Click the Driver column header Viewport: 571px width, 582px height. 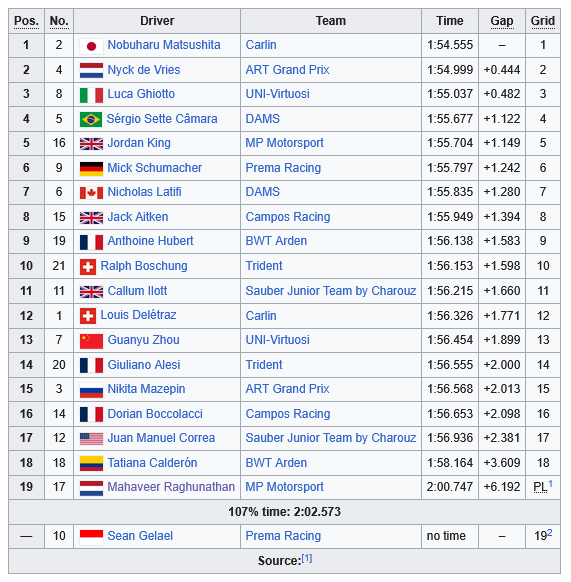tap(157, 21)
